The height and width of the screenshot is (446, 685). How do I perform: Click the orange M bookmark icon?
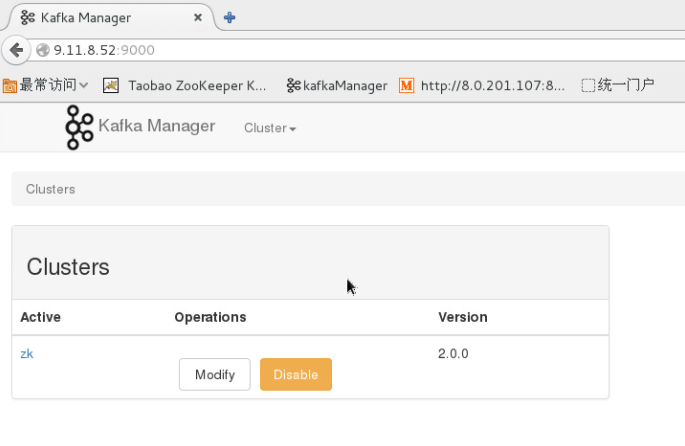coord(406,85)
